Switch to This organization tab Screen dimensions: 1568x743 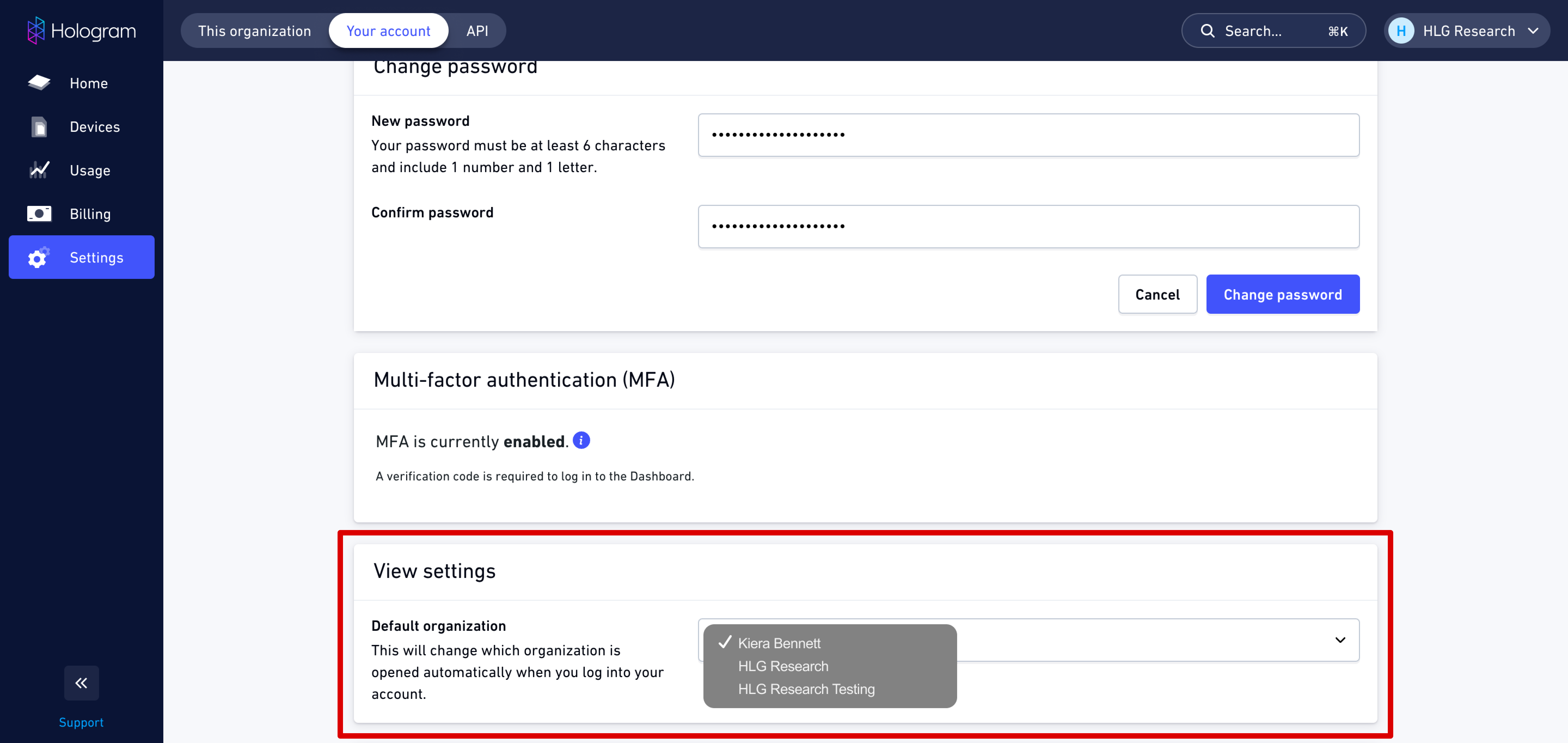(255, 31)
